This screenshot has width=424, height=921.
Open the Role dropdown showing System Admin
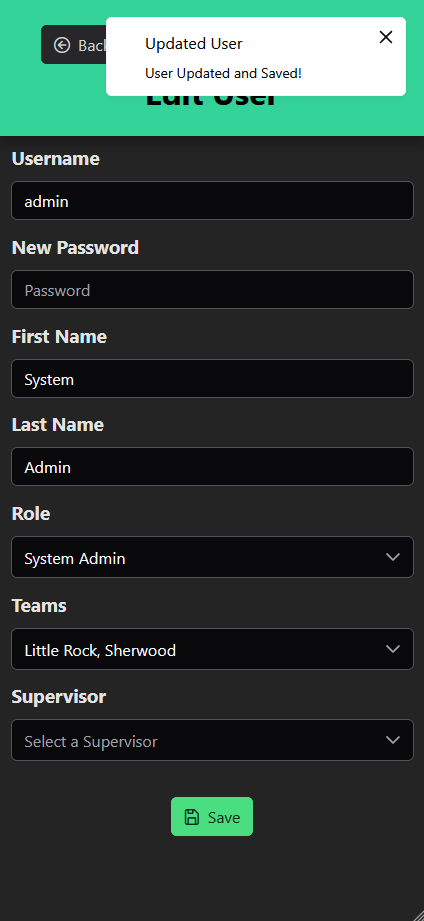tap(212, 557)
